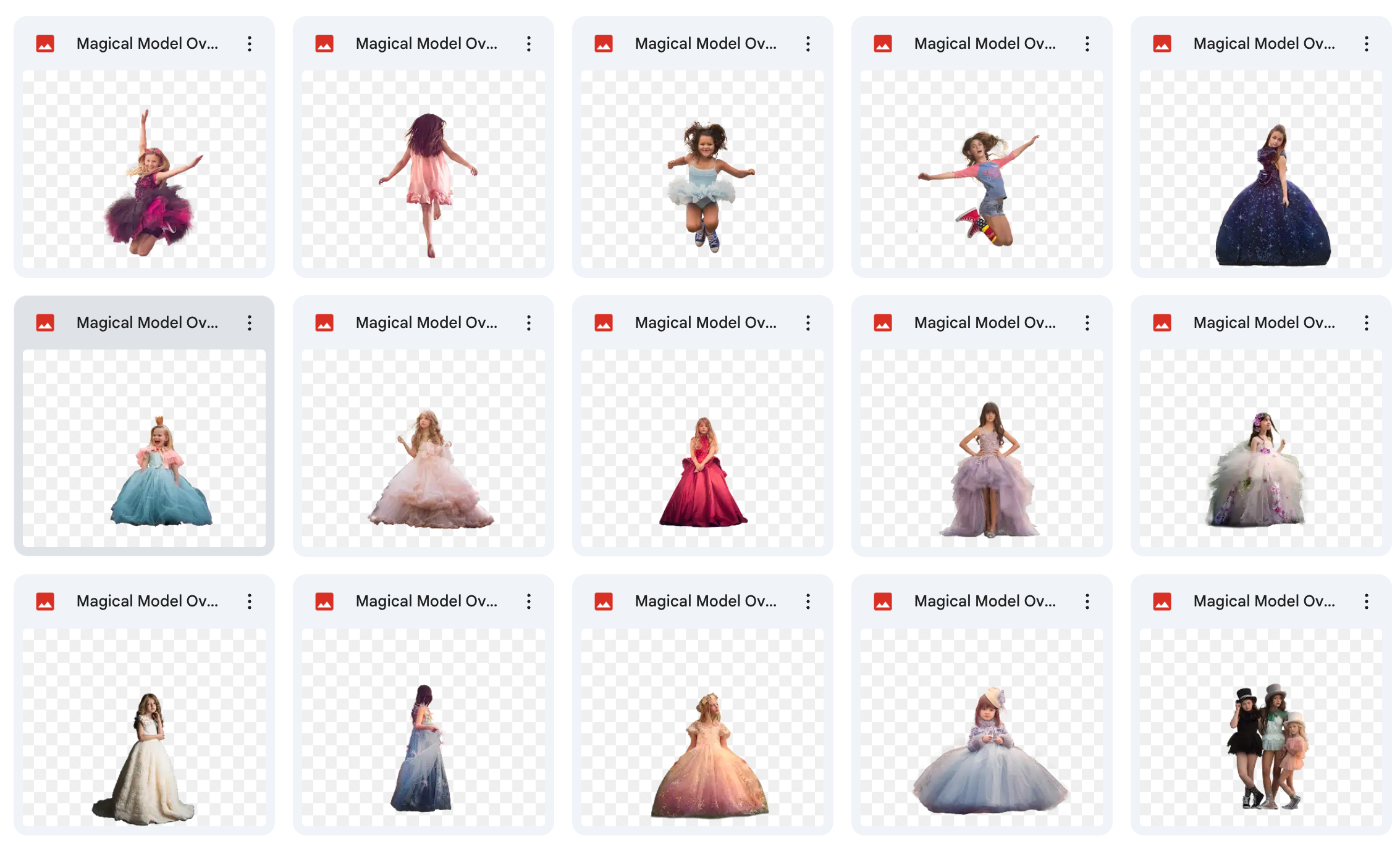The width and height of the screenshot is (1400, 846).
Task: Click the file title on the blush ruffled gown card
Action: 426,323
